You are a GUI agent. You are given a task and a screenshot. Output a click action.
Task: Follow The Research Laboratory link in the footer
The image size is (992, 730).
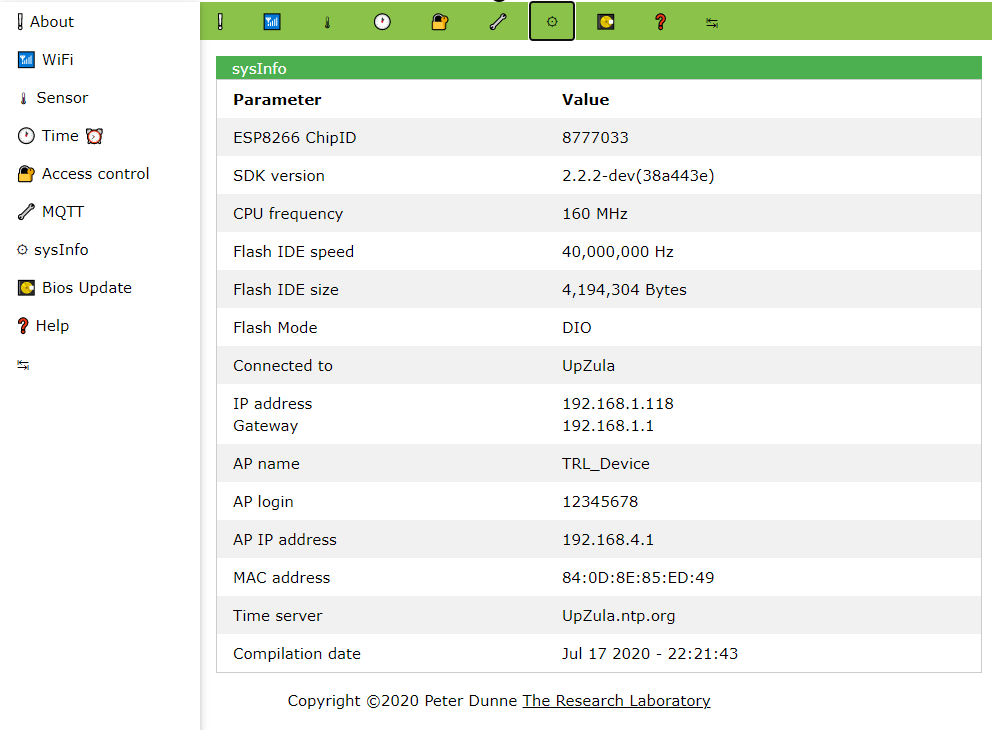pos(616,700)
